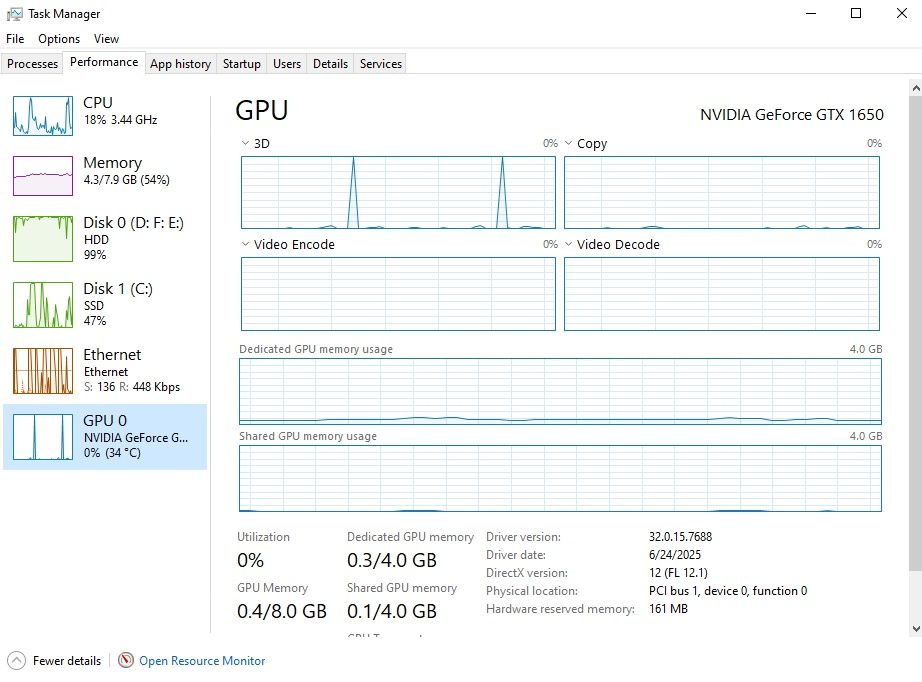
Task: Click the Video Decode usage graph
Action: click(x=722, y=294)
